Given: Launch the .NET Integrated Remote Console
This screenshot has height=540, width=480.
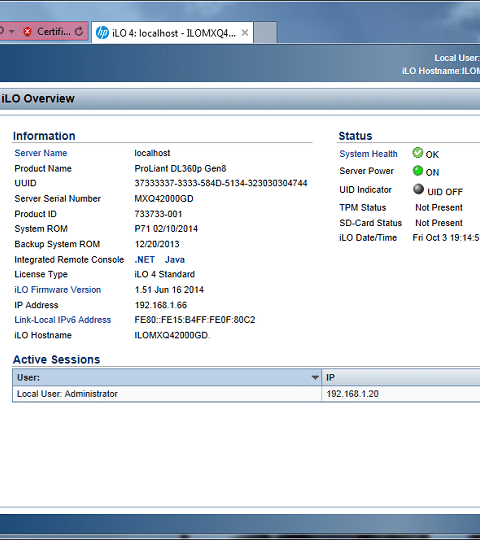Looking at the screenshot, I should click(145, 260).
